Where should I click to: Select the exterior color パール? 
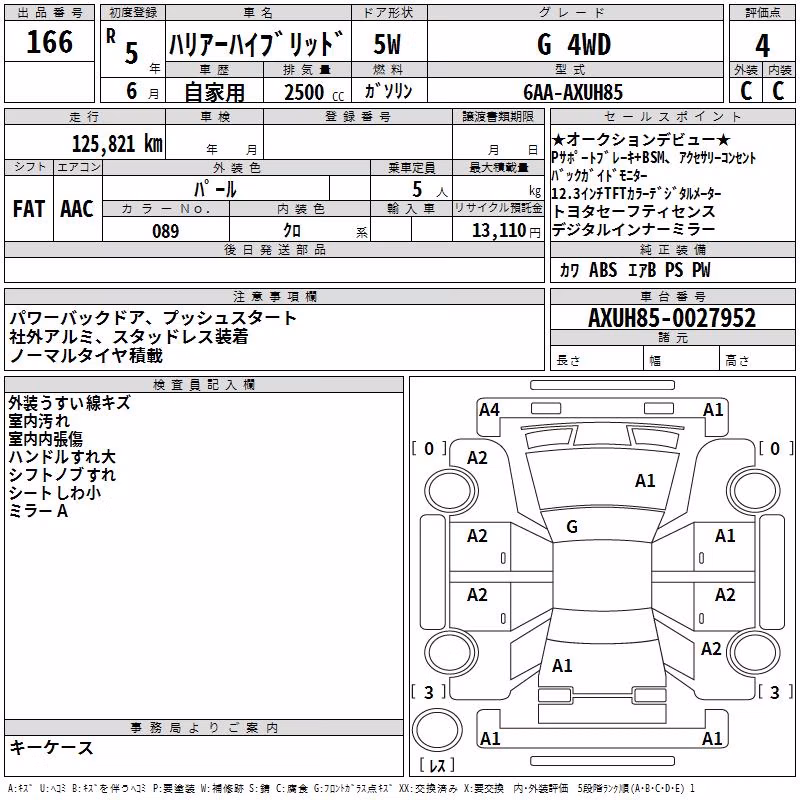click(215, 189)
